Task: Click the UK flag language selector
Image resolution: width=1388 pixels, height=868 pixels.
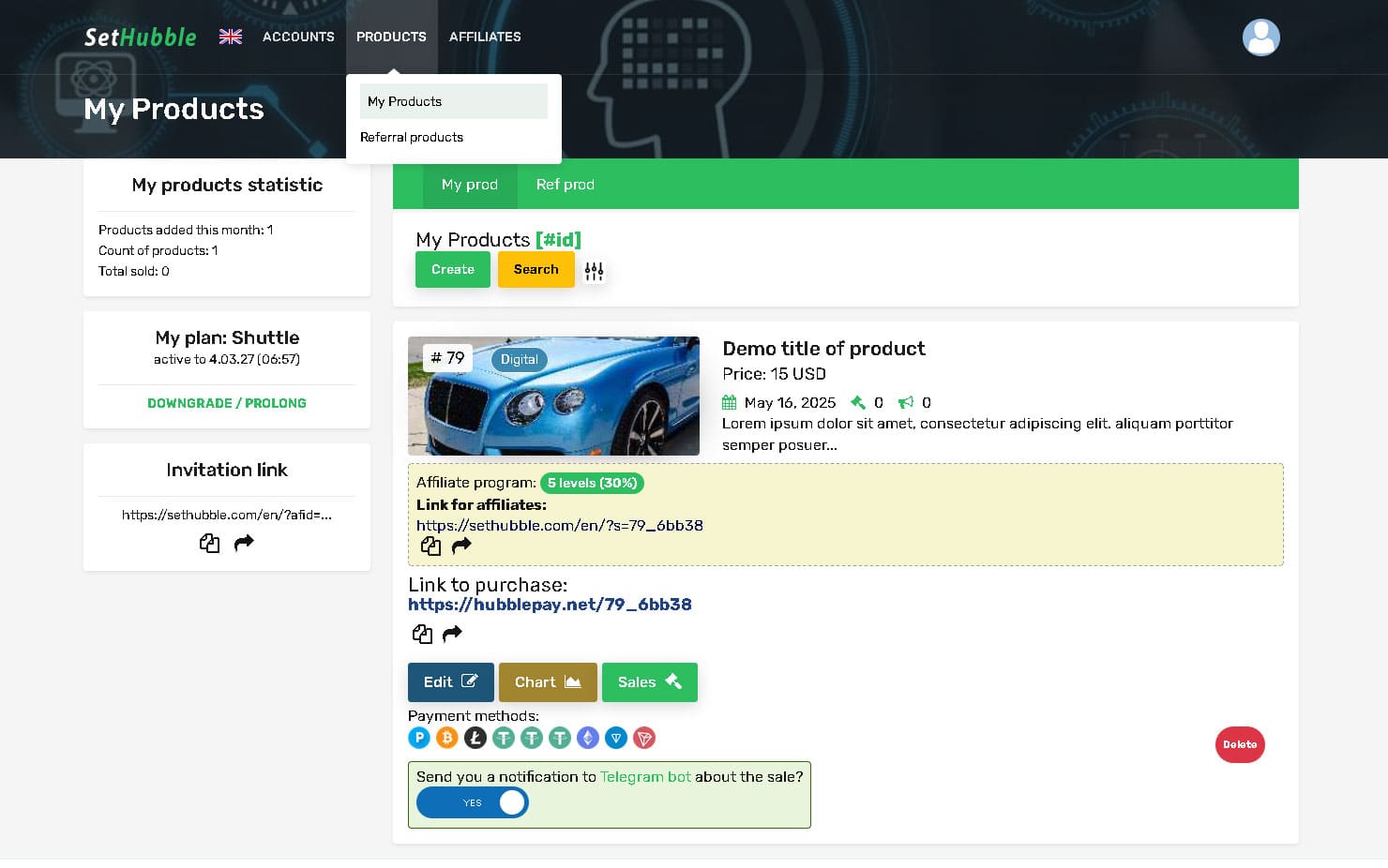Action: (230, 37)
